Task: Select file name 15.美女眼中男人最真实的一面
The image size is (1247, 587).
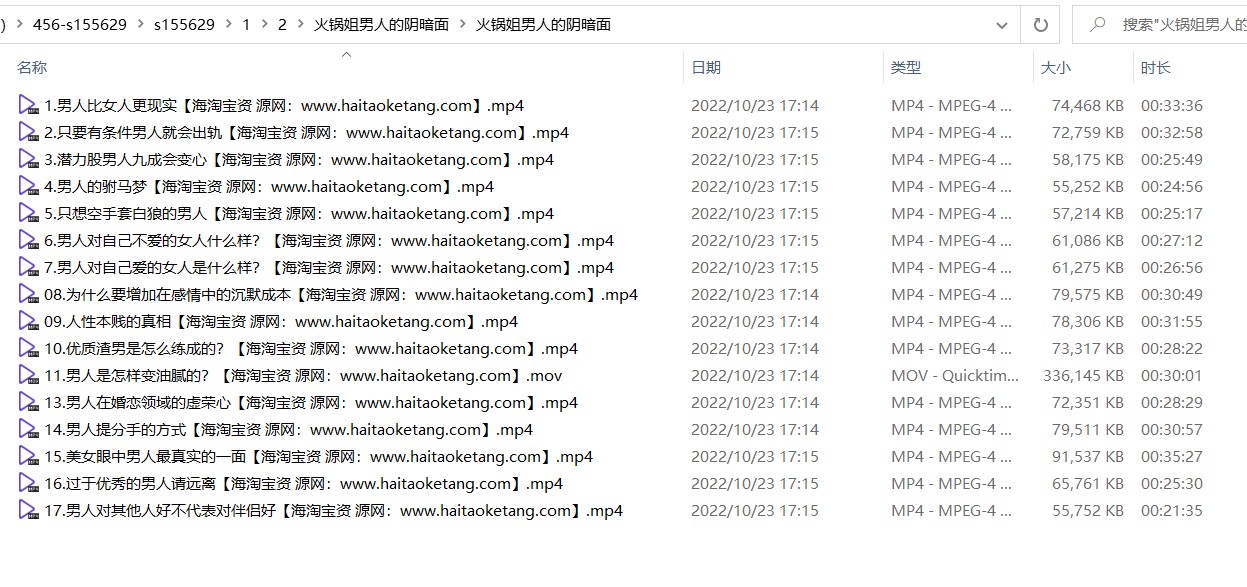Action: point(319,456)
